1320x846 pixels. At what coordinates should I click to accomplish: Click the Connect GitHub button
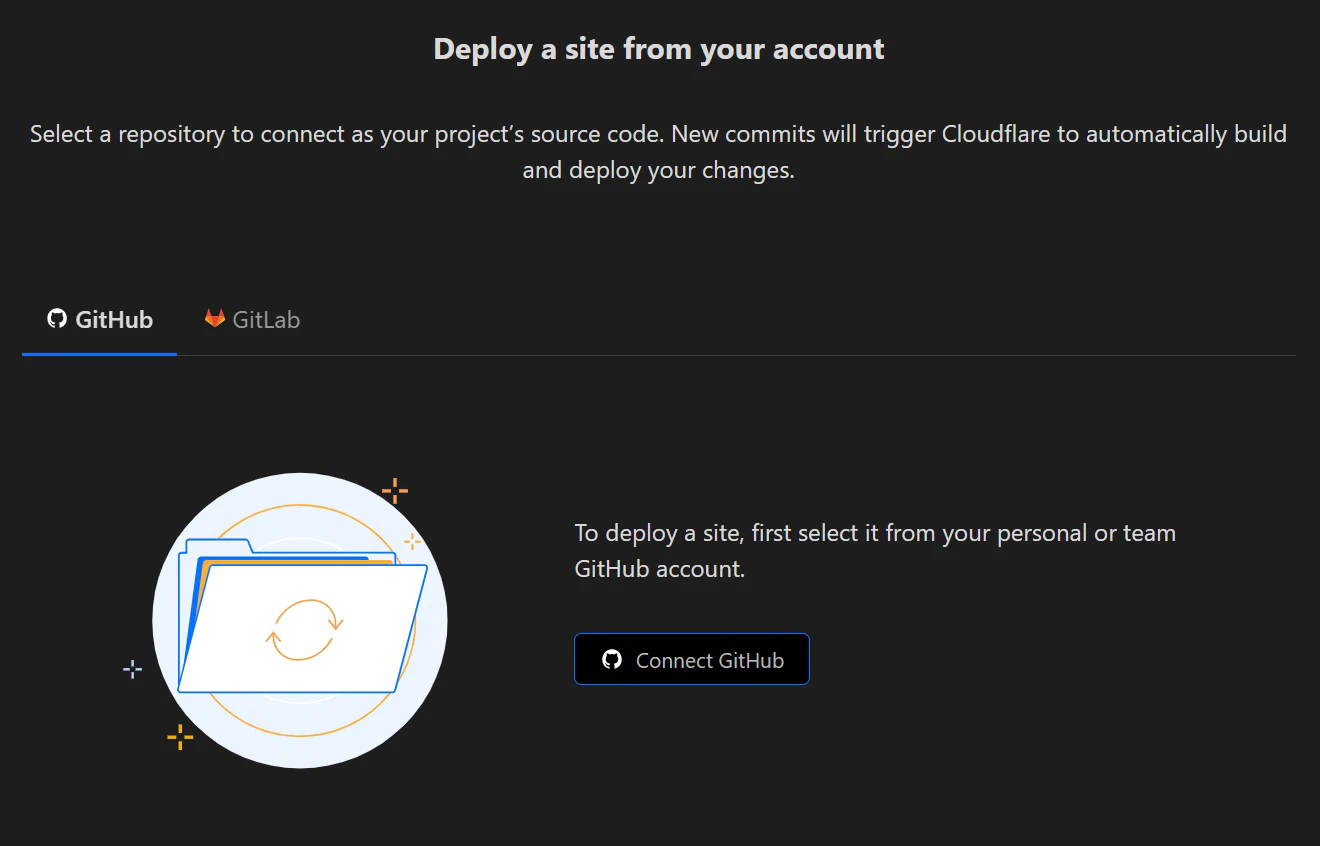coord(692,660)
